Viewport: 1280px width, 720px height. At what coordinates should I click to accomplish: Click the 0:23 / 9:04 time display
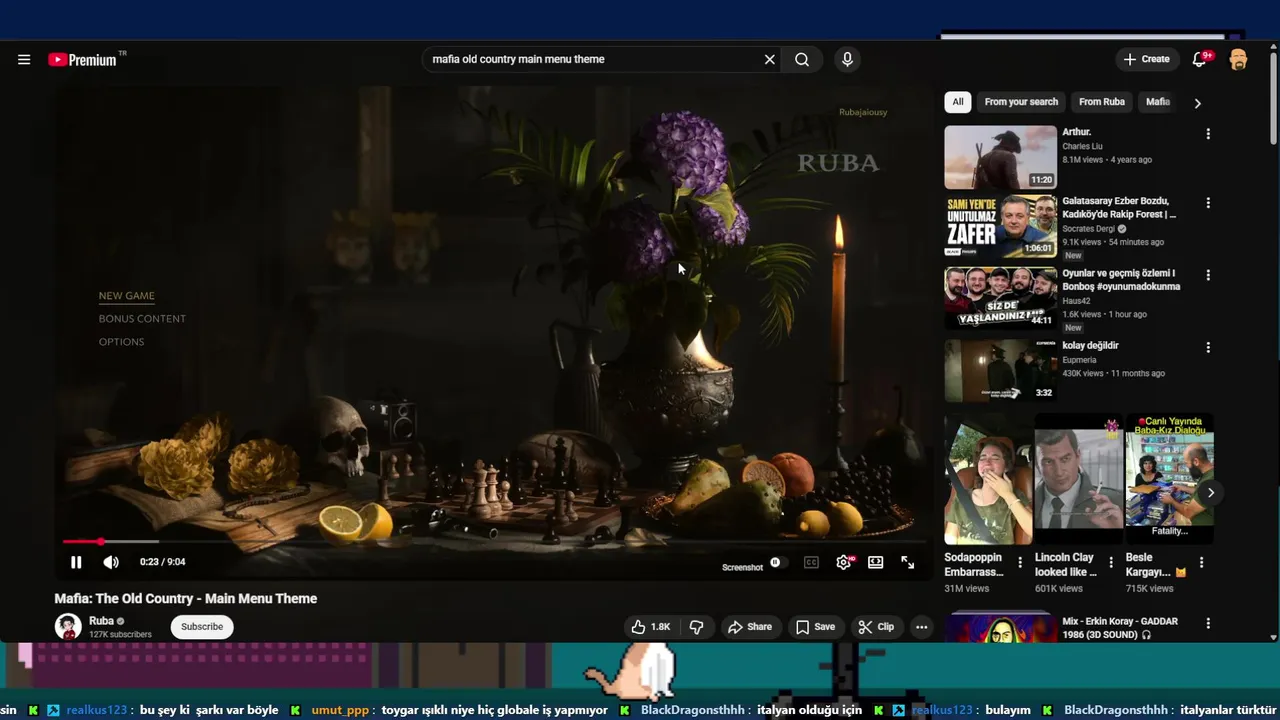[162, 562]
